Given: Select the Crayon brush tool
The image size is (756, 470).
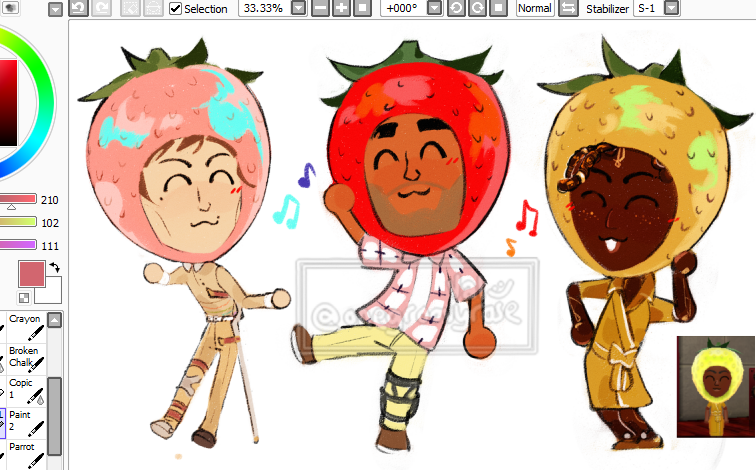Looking at the screenshot, I should point(26,326).
